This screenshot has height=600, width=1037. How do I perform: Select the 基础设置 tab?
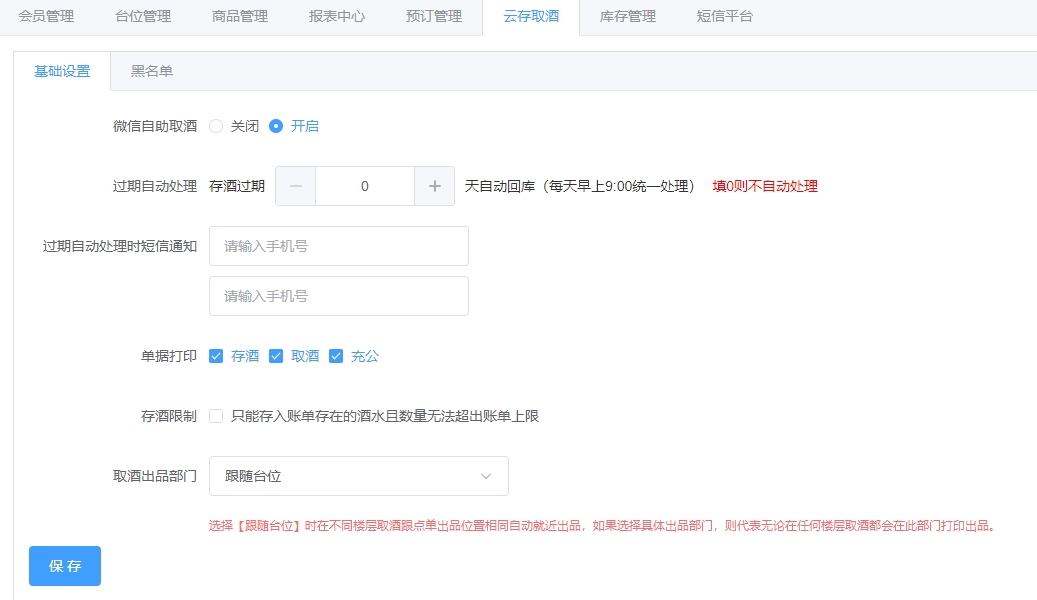click(x=62, y=71)
